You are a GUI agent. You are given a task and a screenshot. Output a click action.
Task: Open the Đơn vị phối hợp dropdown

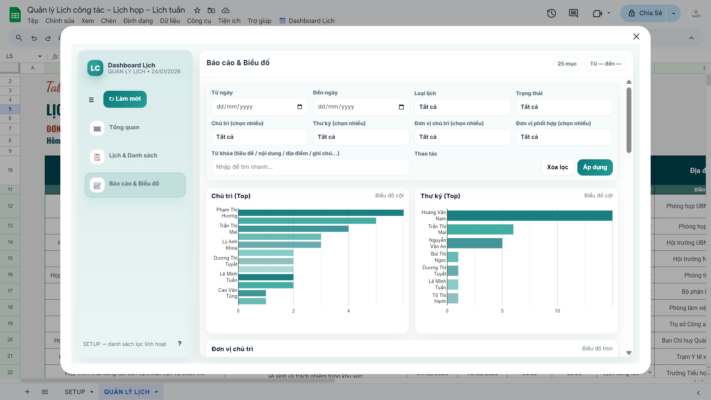coord(563,137)
